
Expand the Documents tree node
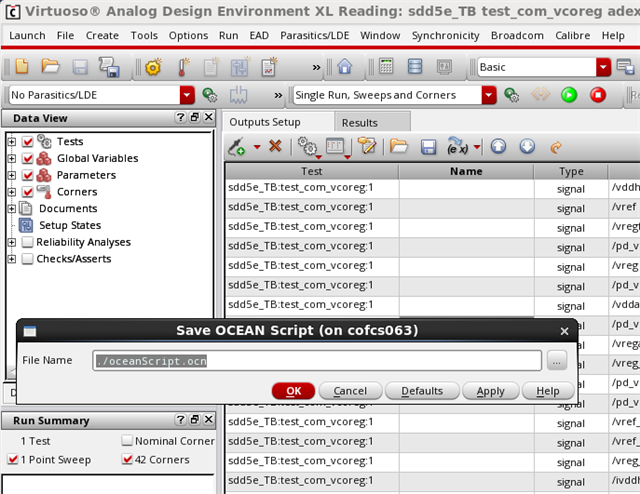[12, 209]
